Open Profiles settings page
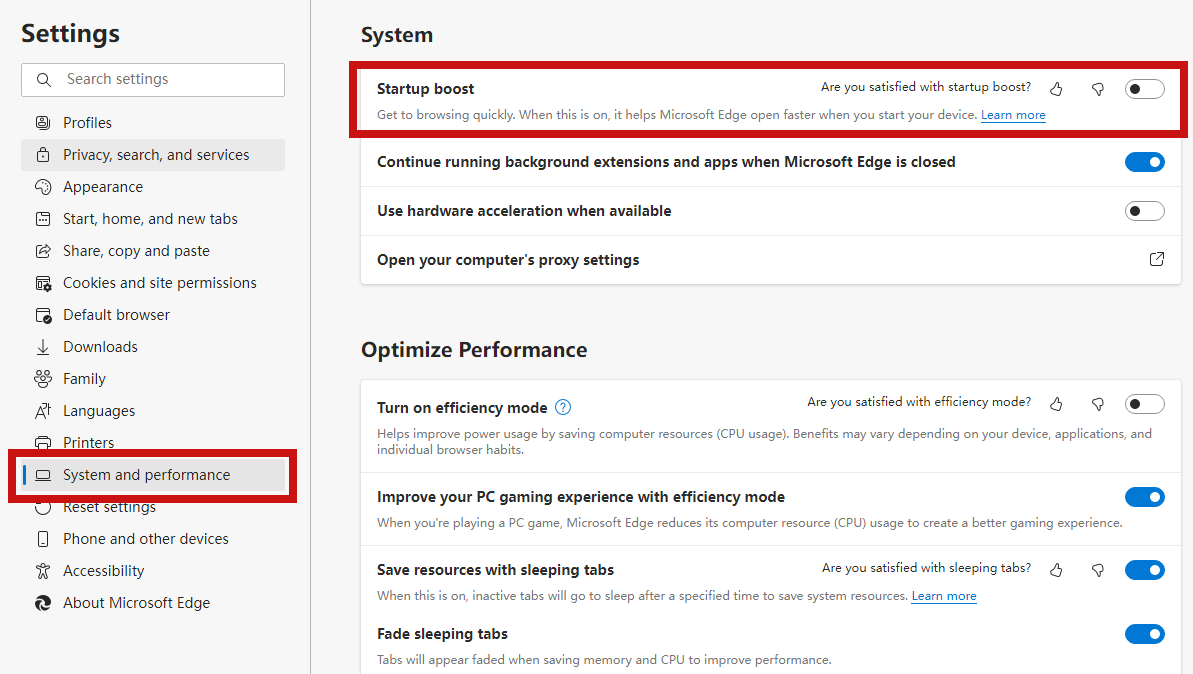Screen dimensions: 1193x674 point(153,122)
